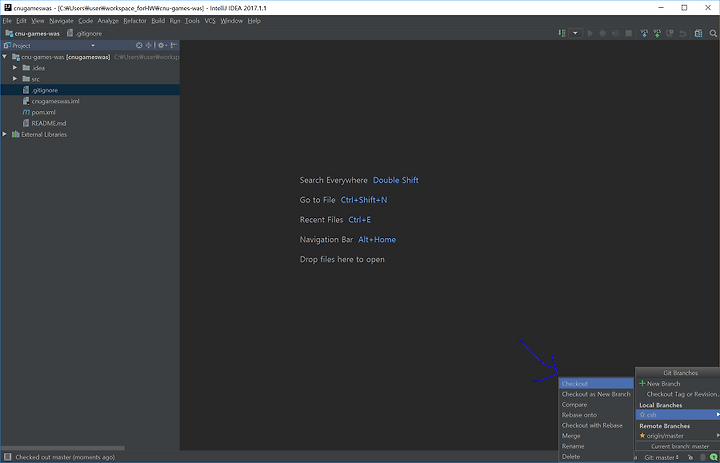Click .gitignore breadcrumb in navigation bar
Screen dimensions: 720x463
point(84,33)
